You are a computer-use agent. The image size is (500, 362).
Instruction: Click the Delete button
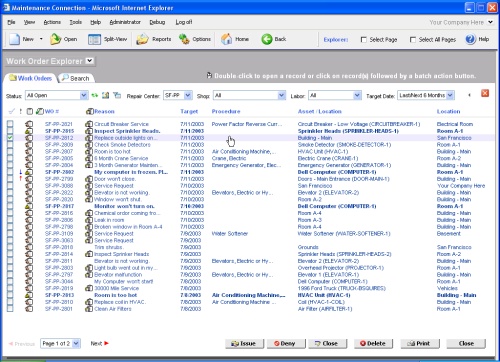coord(373,343)
